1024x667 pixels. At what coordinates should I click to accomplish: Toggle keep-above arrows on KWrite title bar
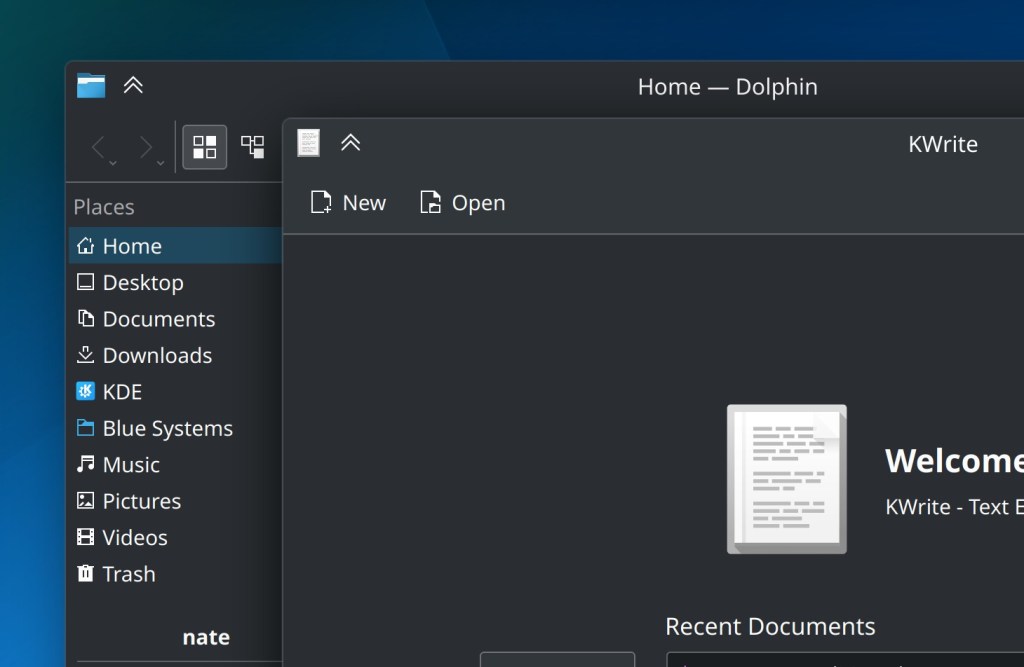350,143
